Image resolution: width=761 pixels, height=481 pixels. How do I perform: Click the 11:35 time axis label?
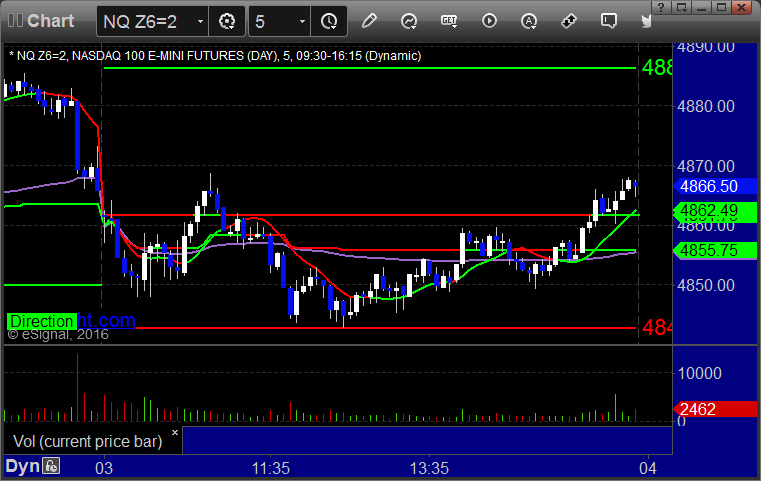[271, 468]
